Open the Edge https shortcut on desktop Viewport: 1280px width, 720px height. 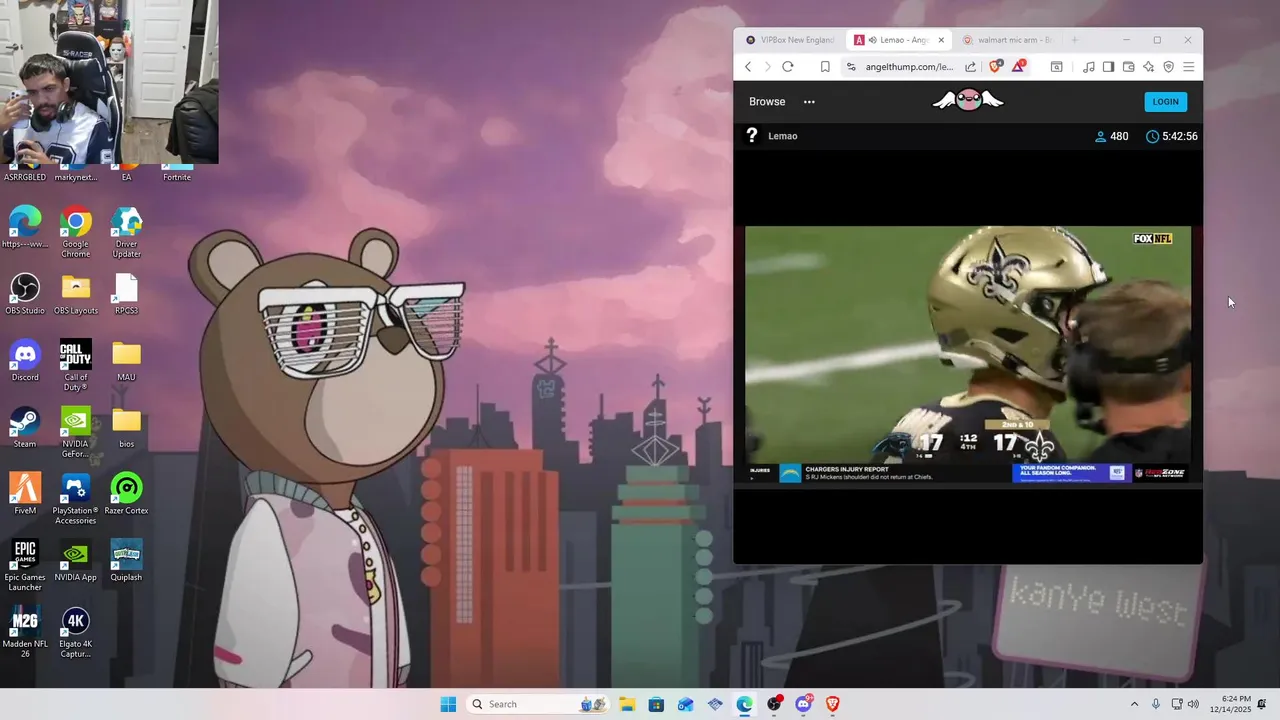25,228
